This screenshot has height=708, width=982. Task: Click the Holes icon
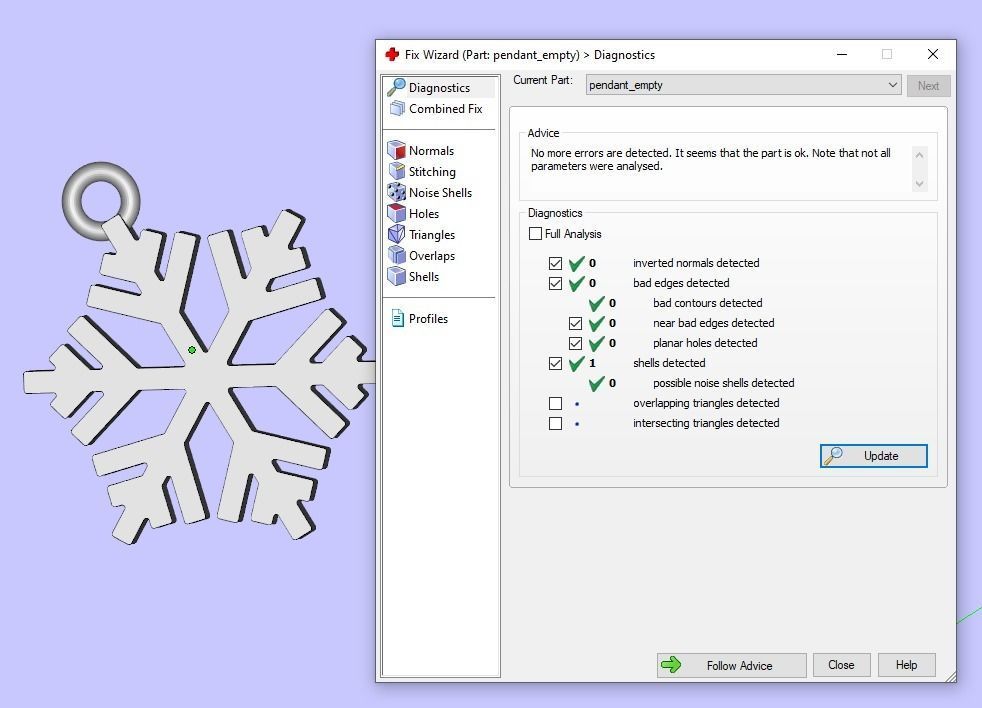(396, 213)
